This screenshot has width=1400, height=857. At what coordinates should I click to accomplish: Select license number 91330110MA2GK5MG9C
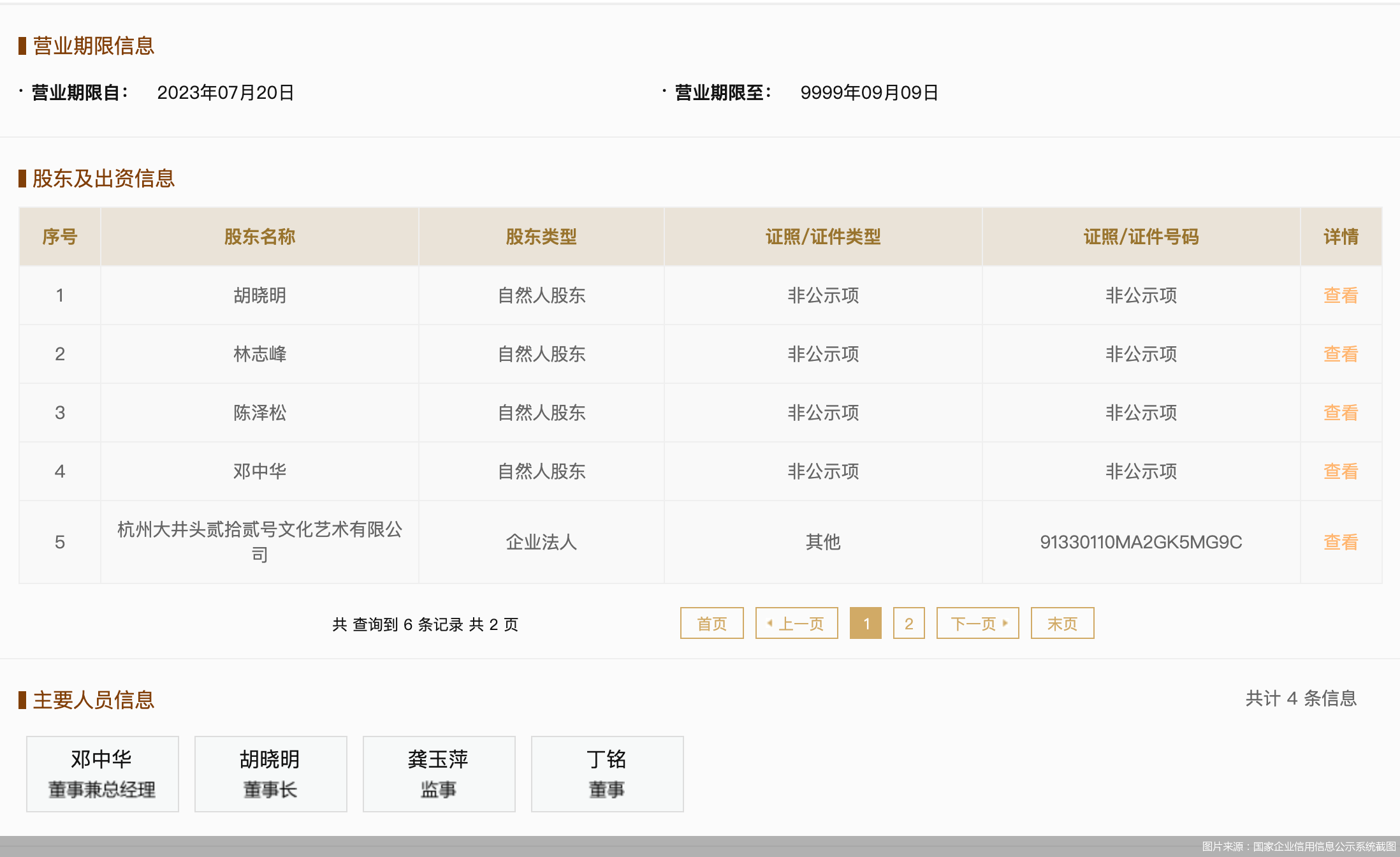tap(1141, 542)
